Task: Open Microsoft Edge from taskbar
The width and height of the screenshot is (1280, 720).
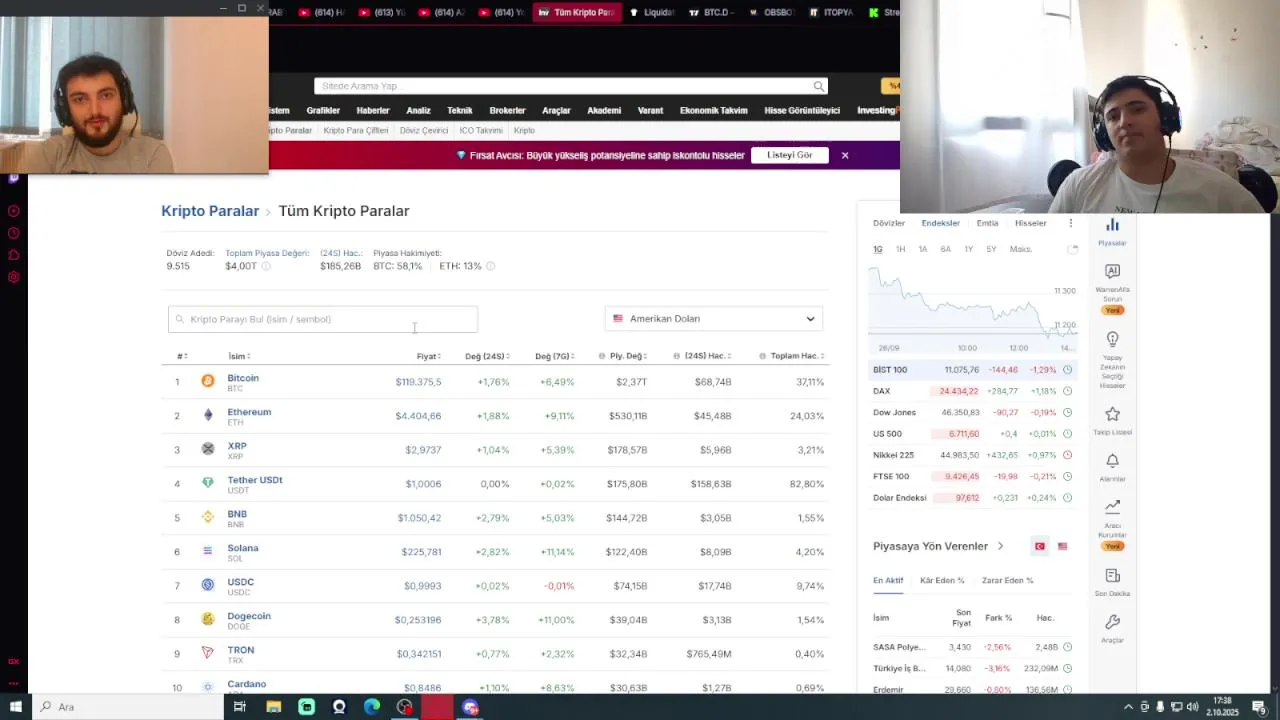Action: coord(372,707)
